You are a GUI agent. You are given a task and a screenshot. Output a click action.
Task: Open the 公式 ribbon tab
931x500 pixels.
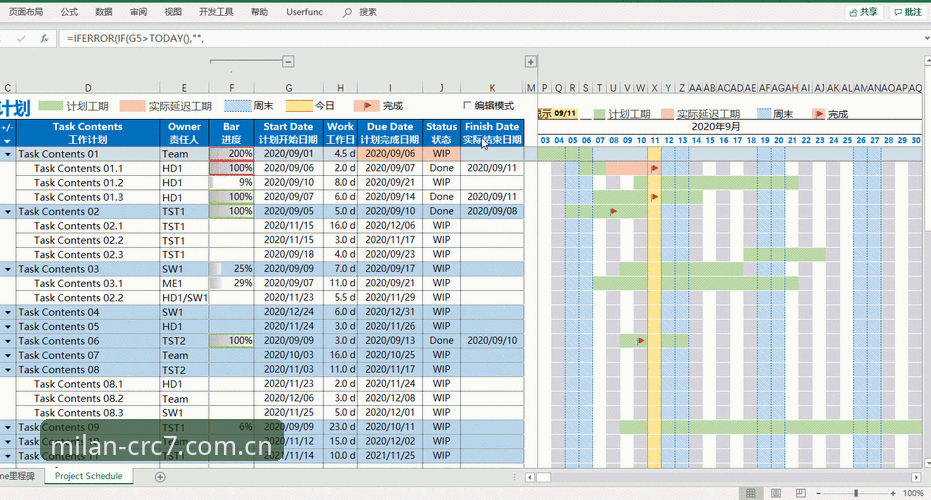click(69, 12)
